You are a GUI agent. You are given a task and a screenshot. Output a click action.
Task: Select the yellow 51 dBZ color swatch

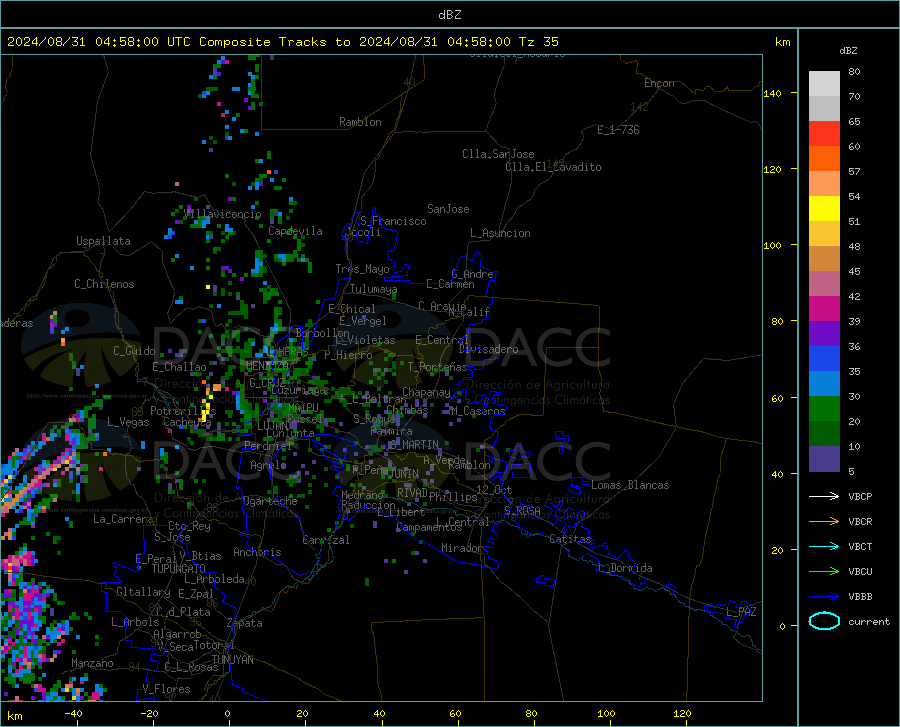[x=824, y=209]
